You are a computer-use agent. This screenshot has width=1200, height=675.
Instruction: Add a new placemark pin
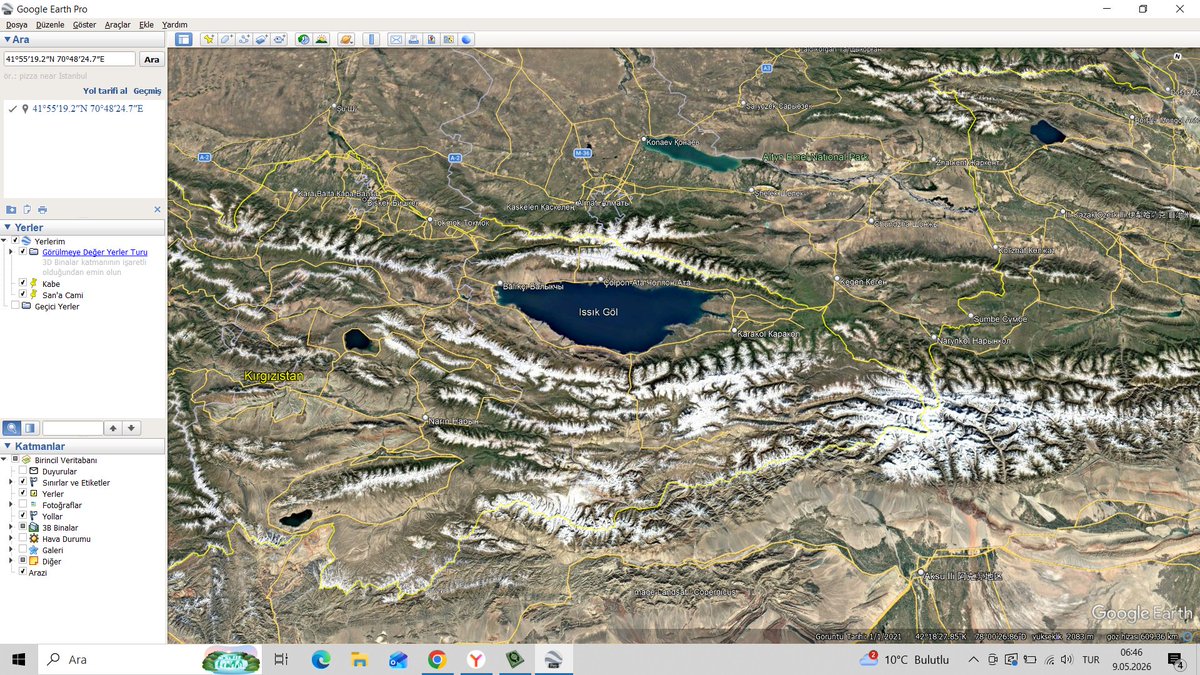209,39
